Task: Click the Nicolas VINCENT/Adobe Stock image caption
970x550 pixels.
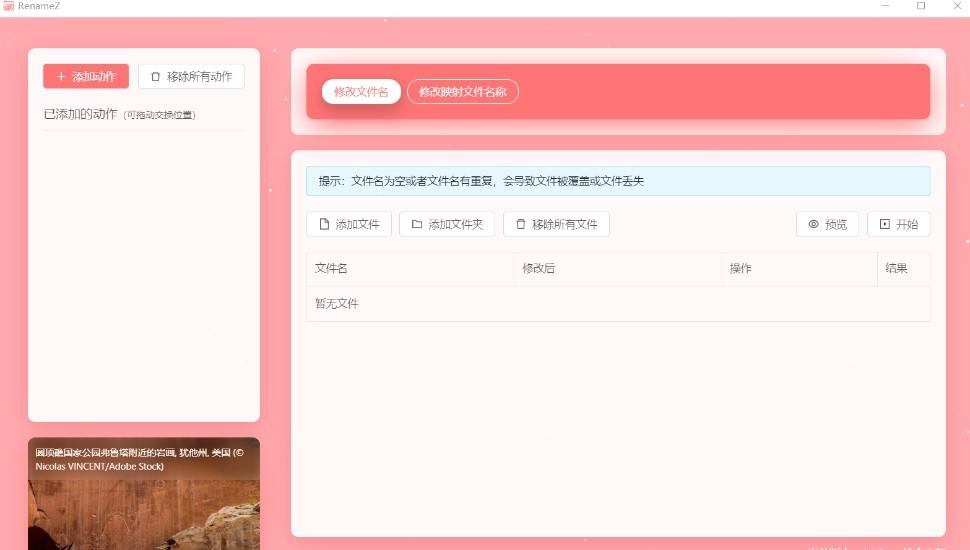Action: pyautogui.click(x=139, y=460)
